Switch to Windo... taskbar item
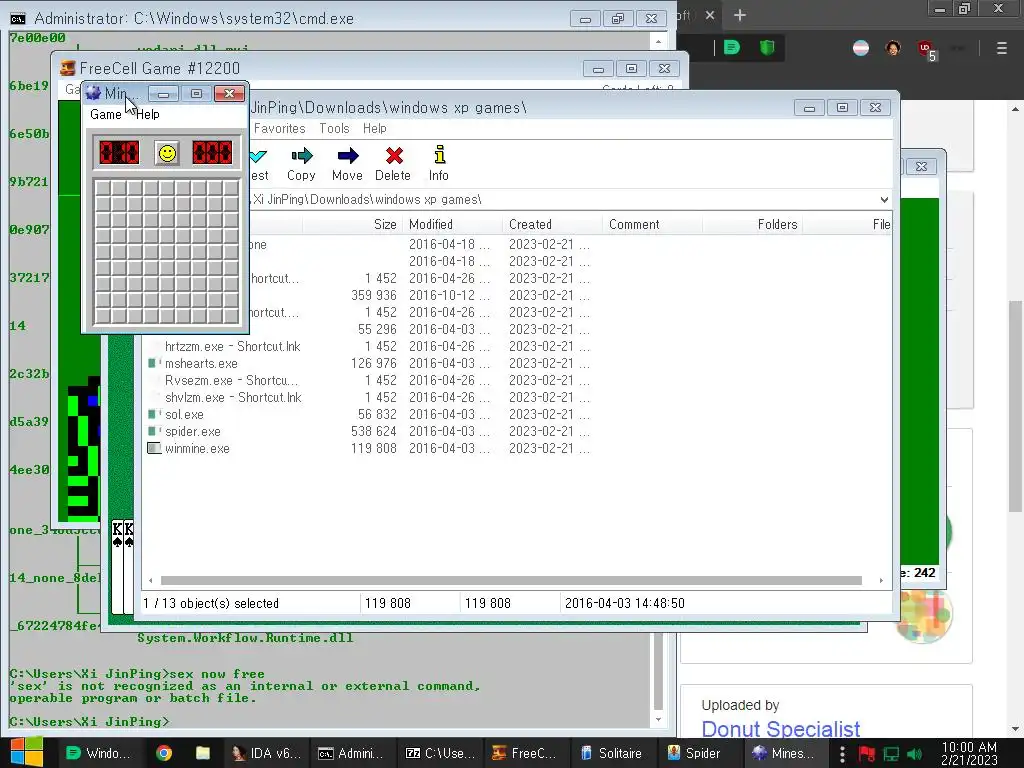The width and height of the screenshot is (1024, 768). pos(99,754)
